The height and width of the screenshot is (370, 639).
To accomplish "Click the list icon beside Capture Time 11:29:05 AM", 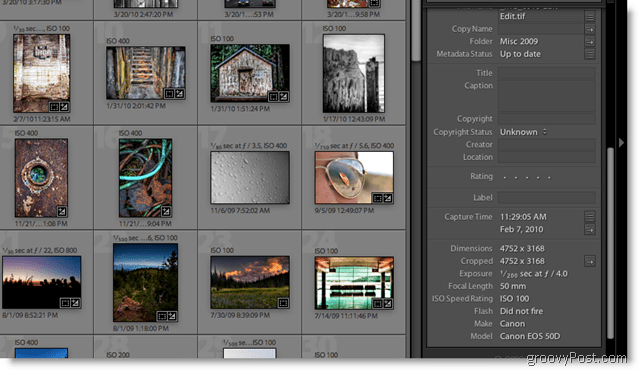I will (589, 217).
